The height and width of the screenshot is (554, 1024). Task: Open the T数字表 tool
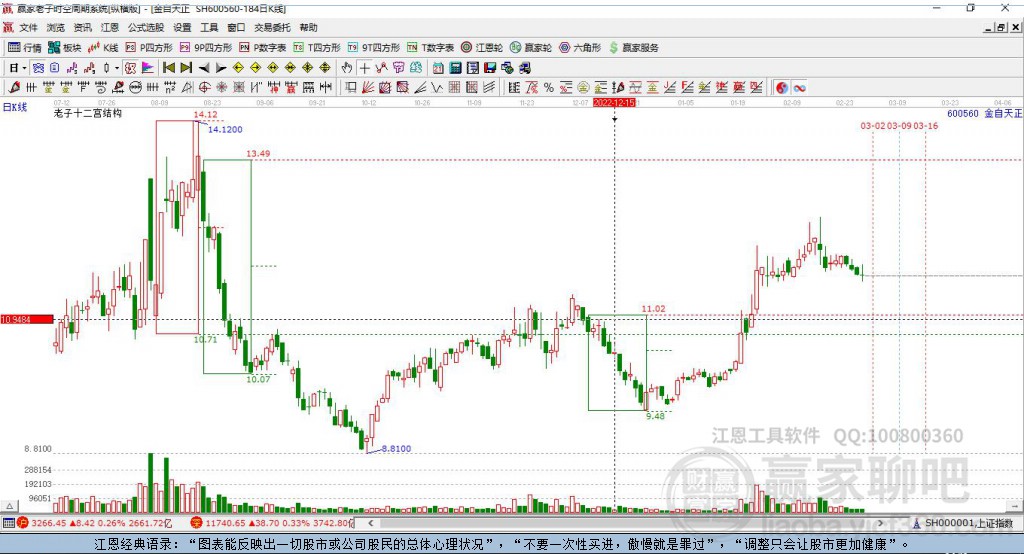[x=430, y=48]
